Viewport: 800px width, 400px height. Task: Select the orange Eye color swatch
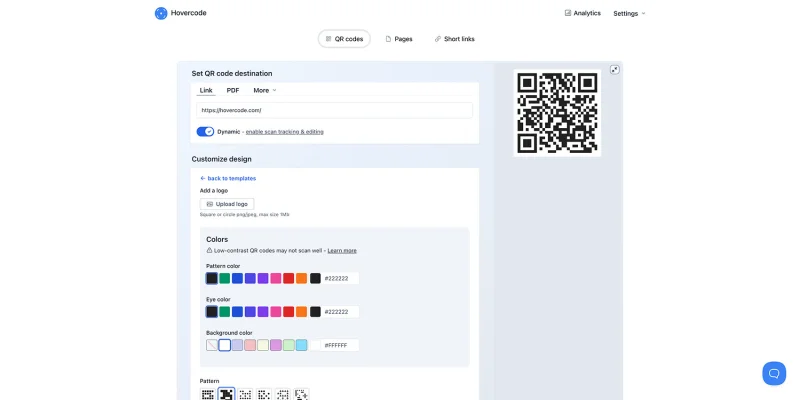302,312
